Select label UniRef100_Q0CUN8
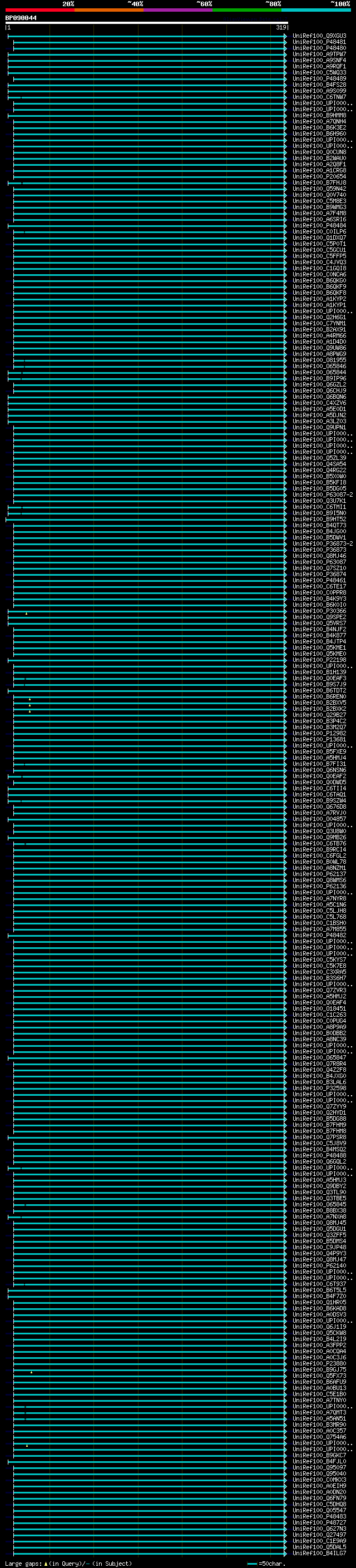 point(319,152)
